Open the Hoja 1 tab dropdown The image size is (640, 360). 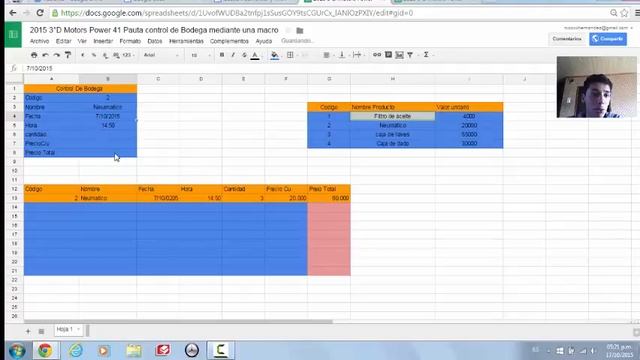point(78,329)
